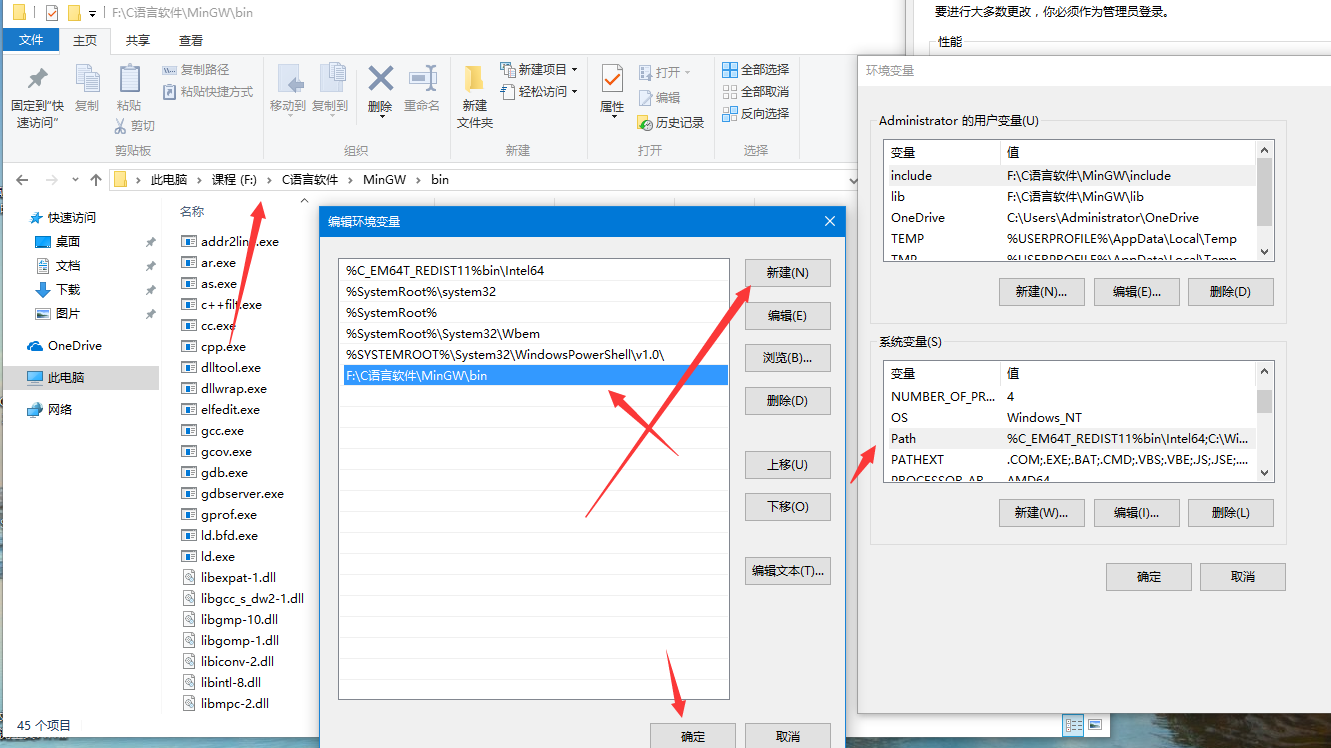The width and height of the screenshot is (1331, 748).
Task: Click the red Delete icon in ribbon
Action: 380,80
